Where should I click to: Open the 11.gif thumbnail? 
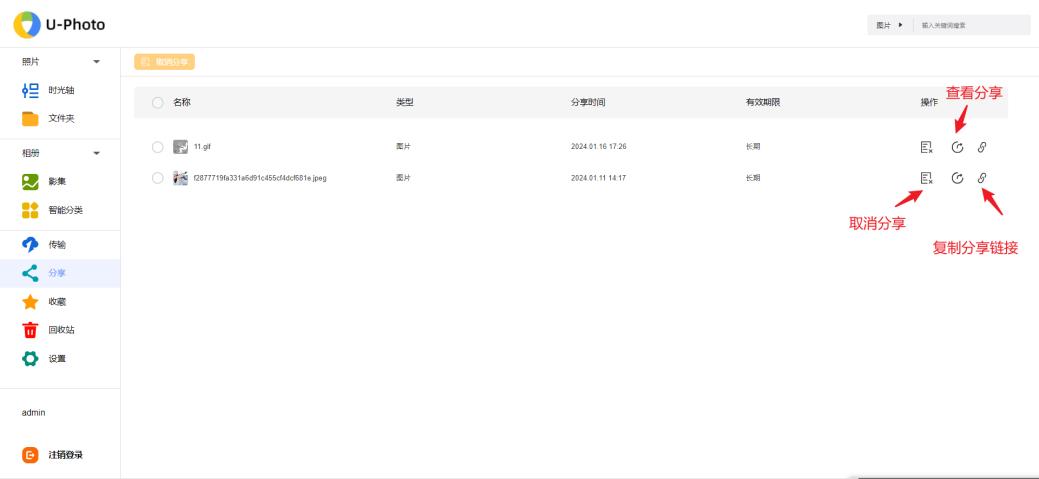181,148
